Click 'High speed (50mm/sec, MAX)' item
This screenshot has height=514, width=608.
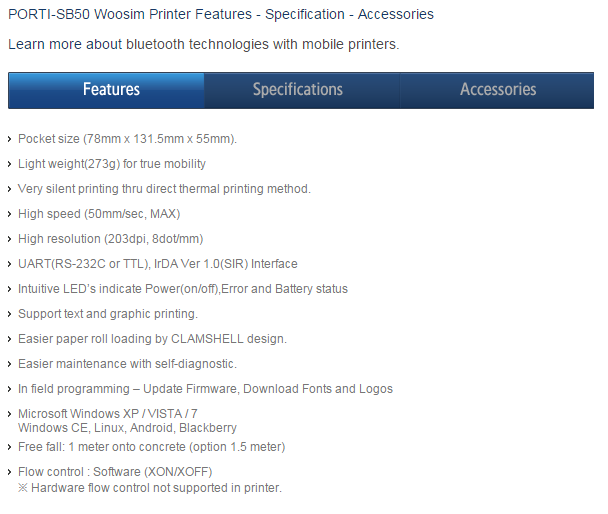(99, 214)
